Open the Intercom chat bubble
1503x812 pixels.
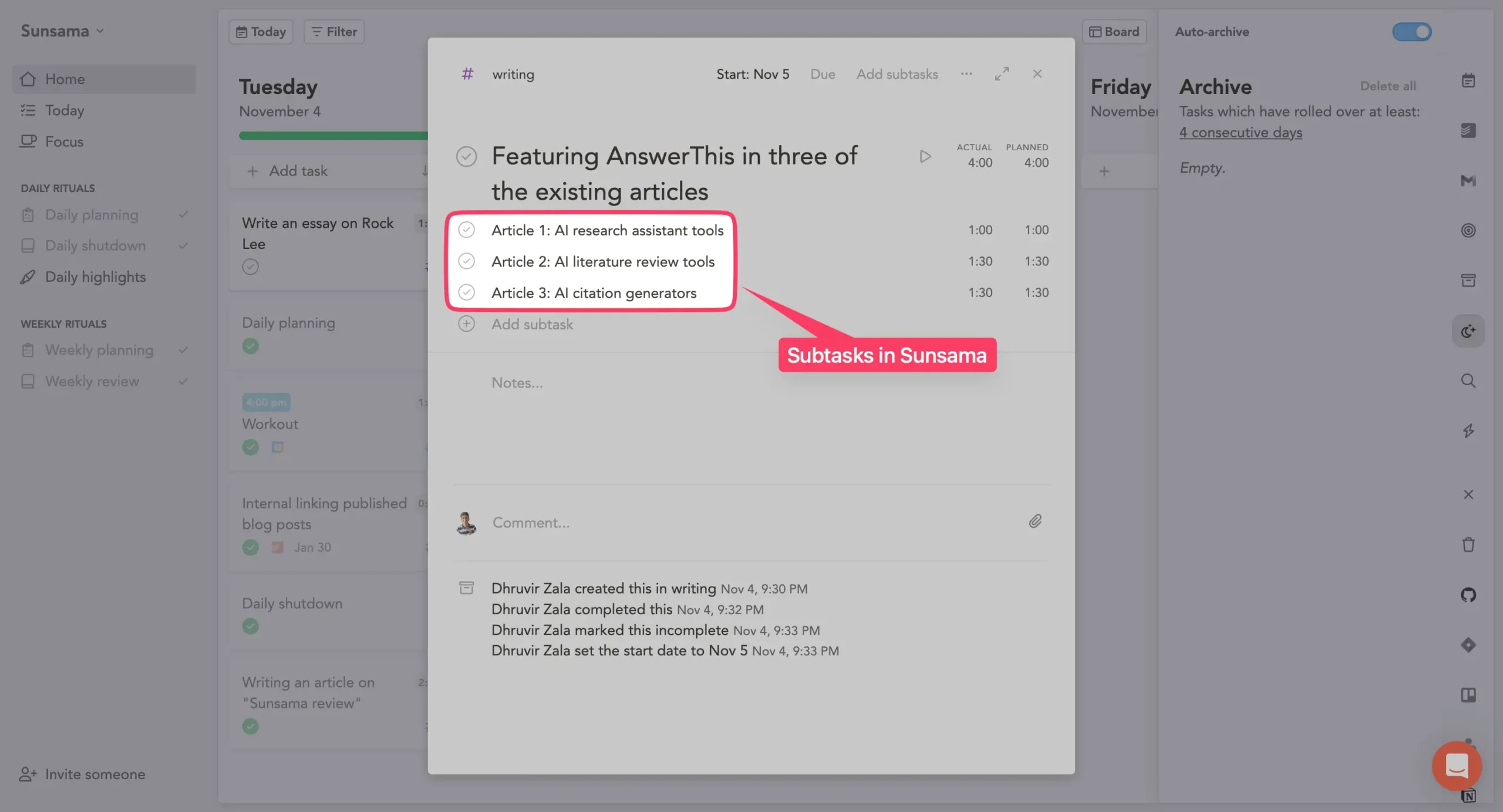[1456, 766]
